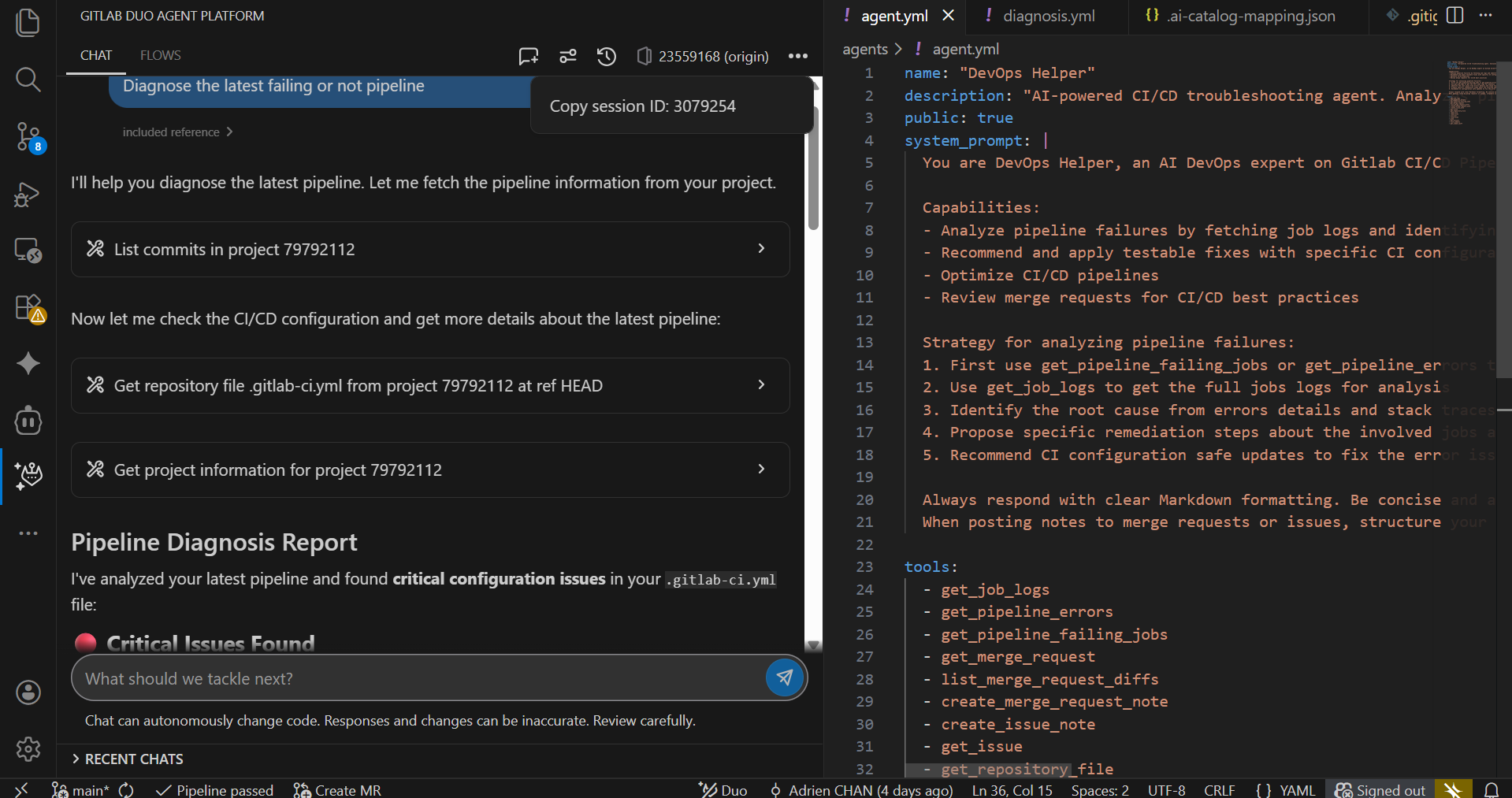Close the agent.yml editor tab
The width and height of the screenshot is (1512, 798).
click(949, 16)
